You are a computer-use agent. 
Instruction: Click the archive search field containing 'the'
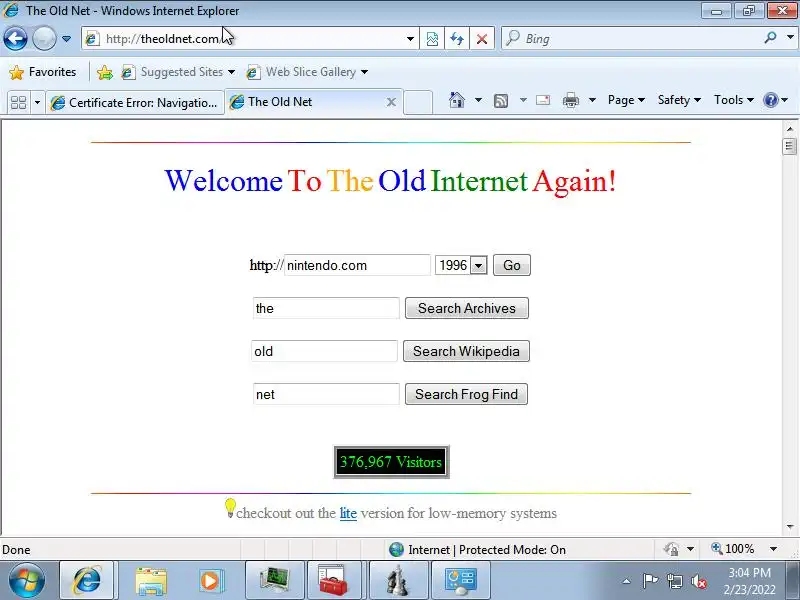pos(326,308)
